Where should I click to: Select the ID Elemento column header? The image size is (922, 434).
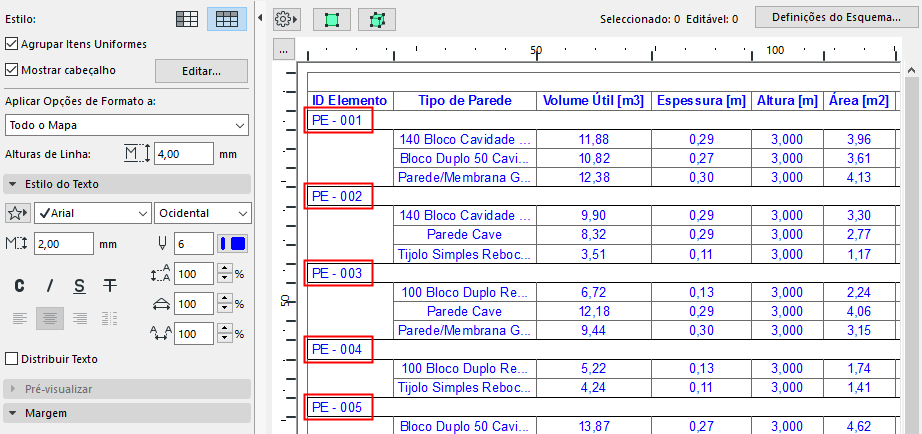coord(350,101)
